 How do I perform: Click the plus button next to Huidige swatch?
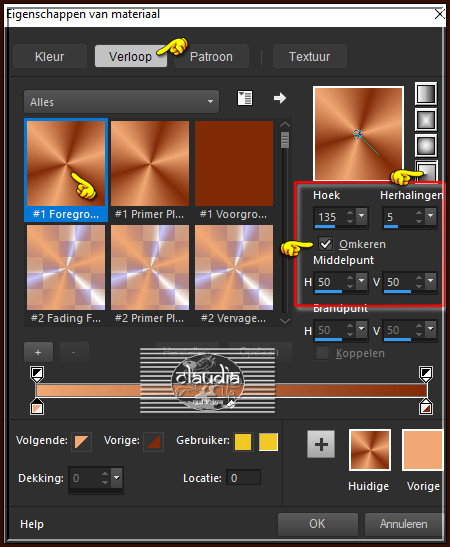tap(321, 444)
